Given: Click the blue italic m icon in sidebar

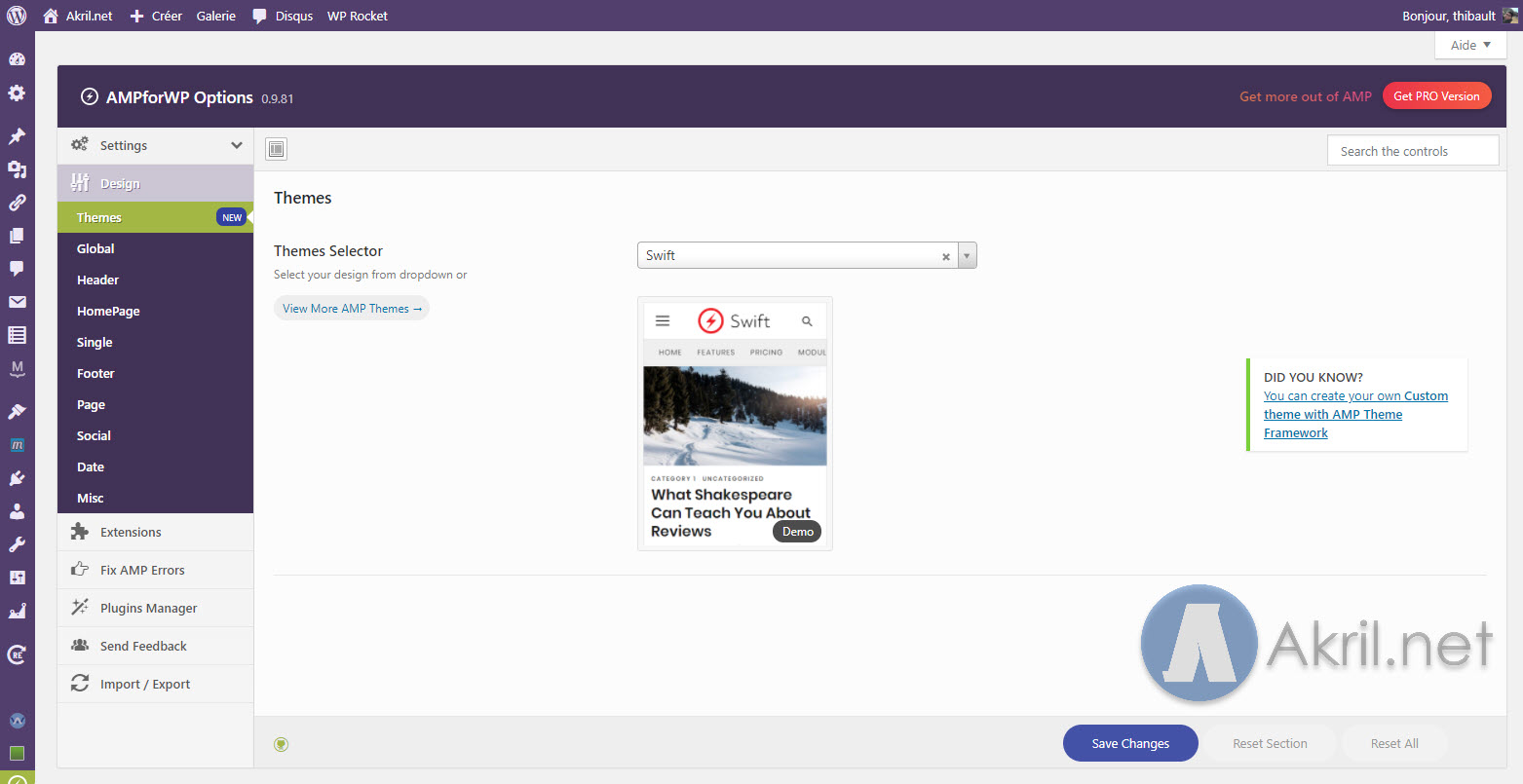Looking at the screenshot, I should [x=17, y=445].
